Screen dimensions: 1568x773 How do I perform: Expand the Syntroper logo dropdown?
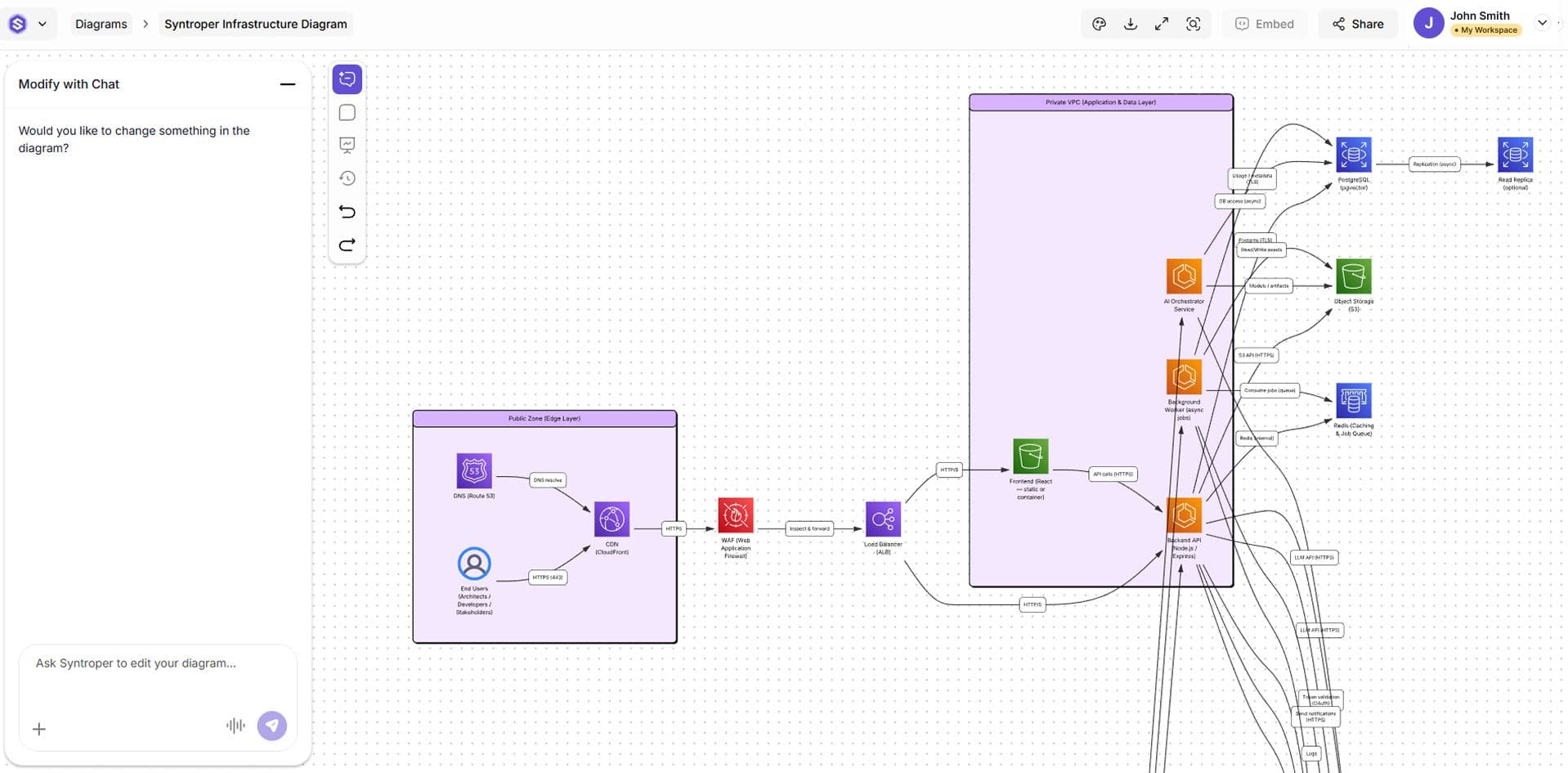coord(29,24)
